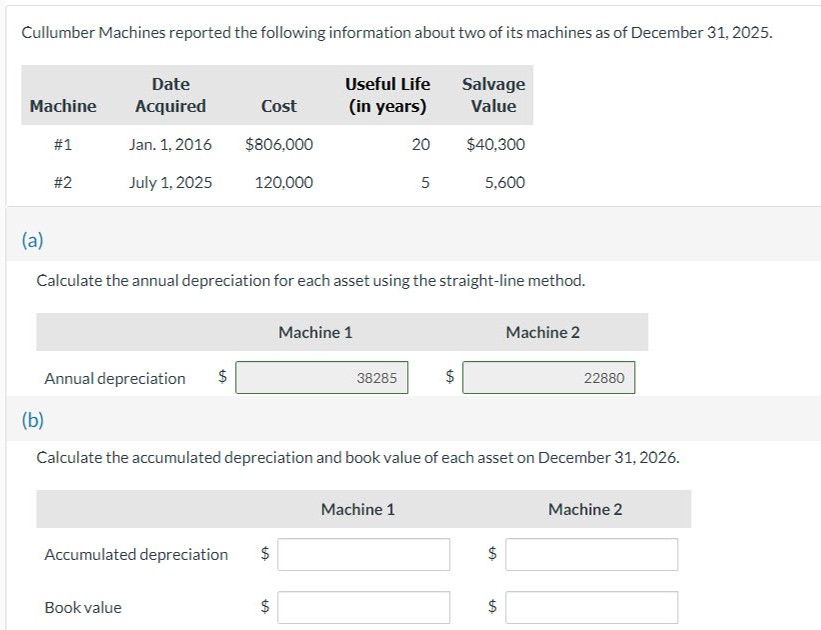Click the Machine 2 accumulated depreciation input box
The height and width of the screenshot is (630, 821).
(x=592, y=553)
